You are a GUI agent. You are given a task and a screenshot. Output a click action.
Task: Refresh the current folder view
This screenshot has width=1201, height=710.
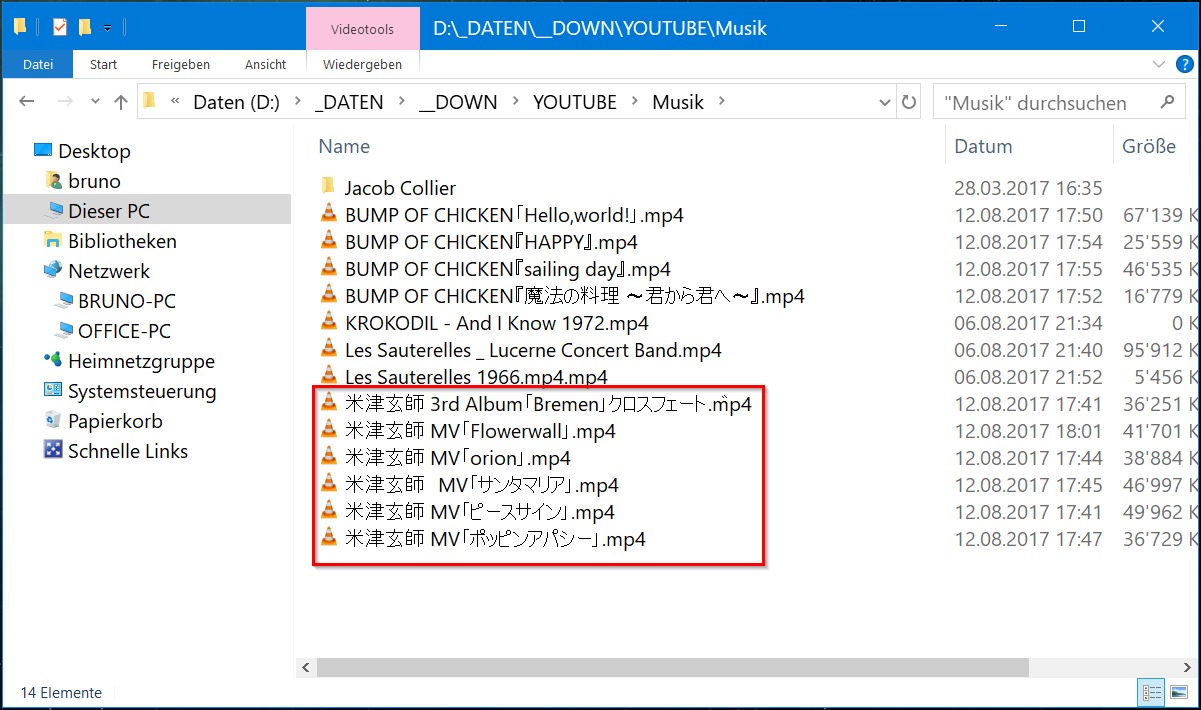click(x=909, y=102)
